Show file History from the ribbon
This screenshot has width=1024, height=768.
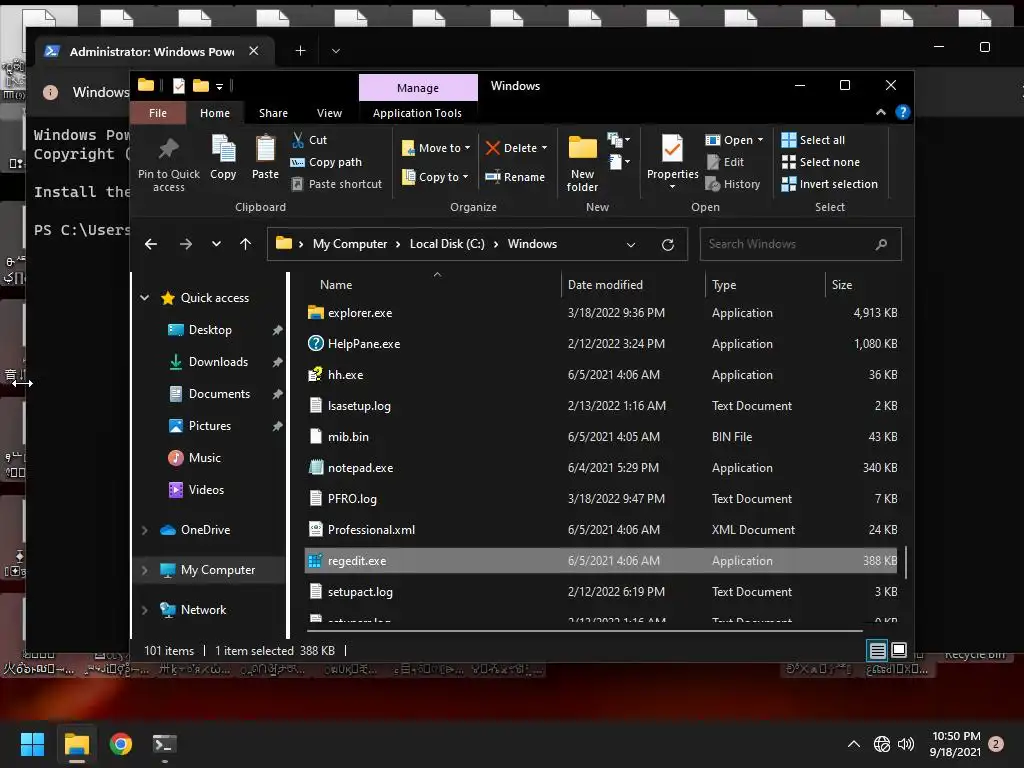click(x=733, y=184)
